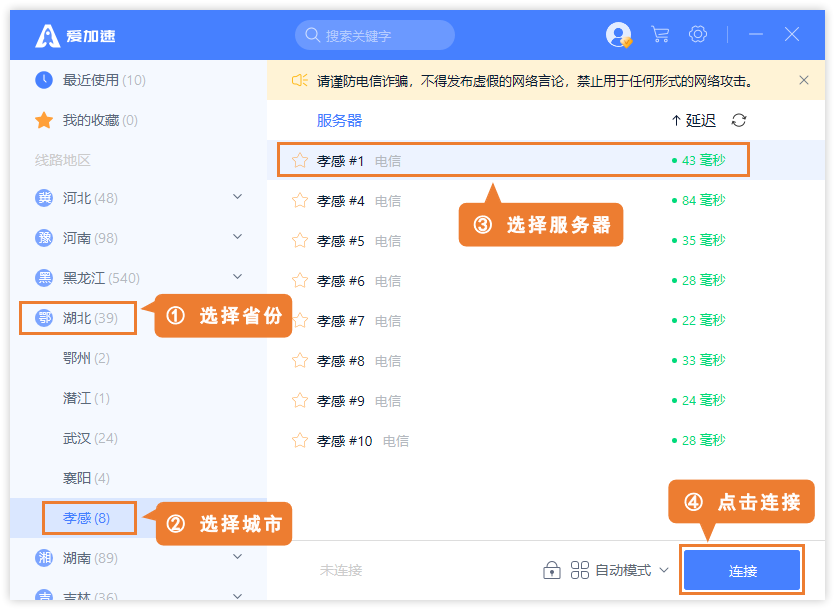Click the 爱加速 logo

tap(75, 36)
